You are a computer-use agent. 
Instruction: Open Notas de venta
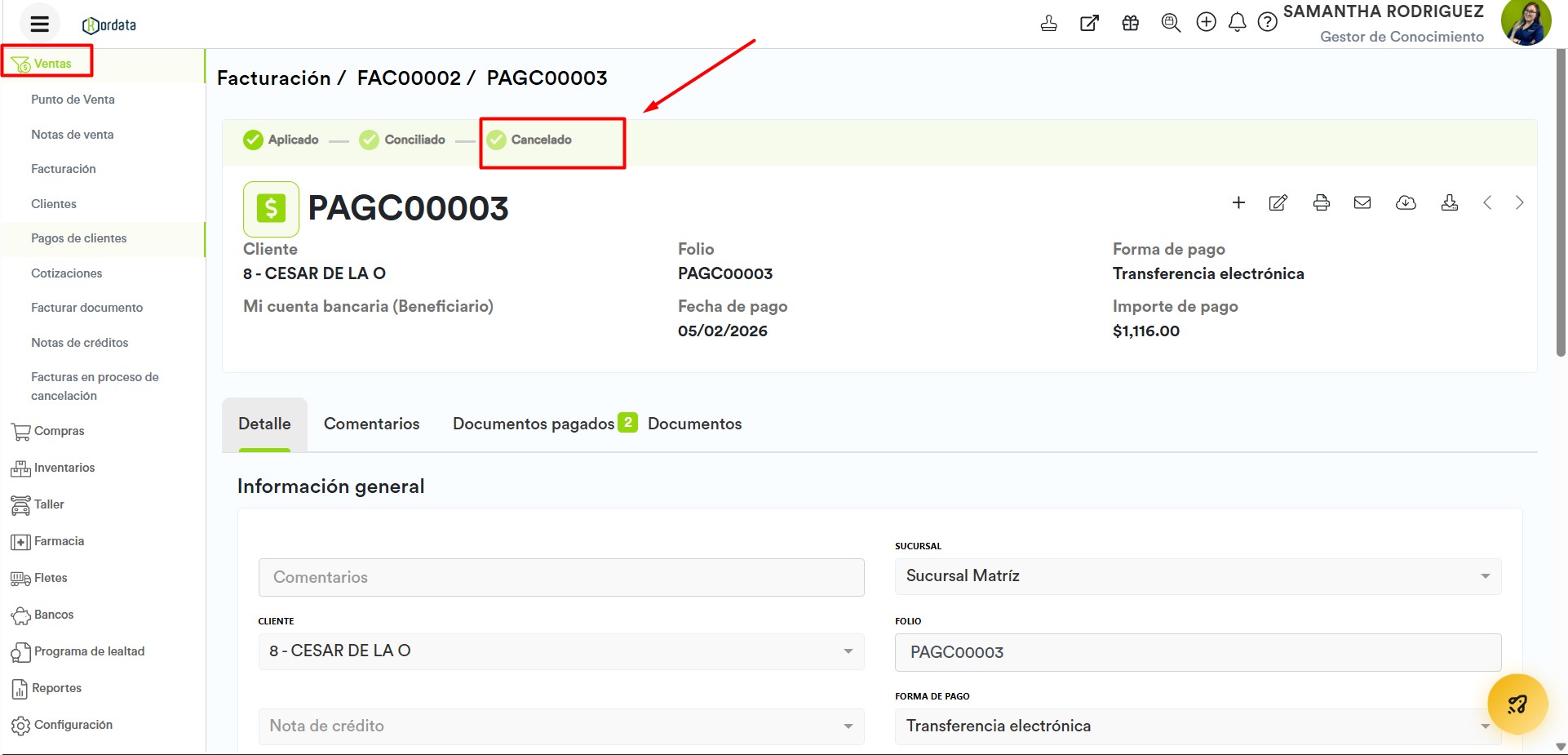tap(72, 135)
